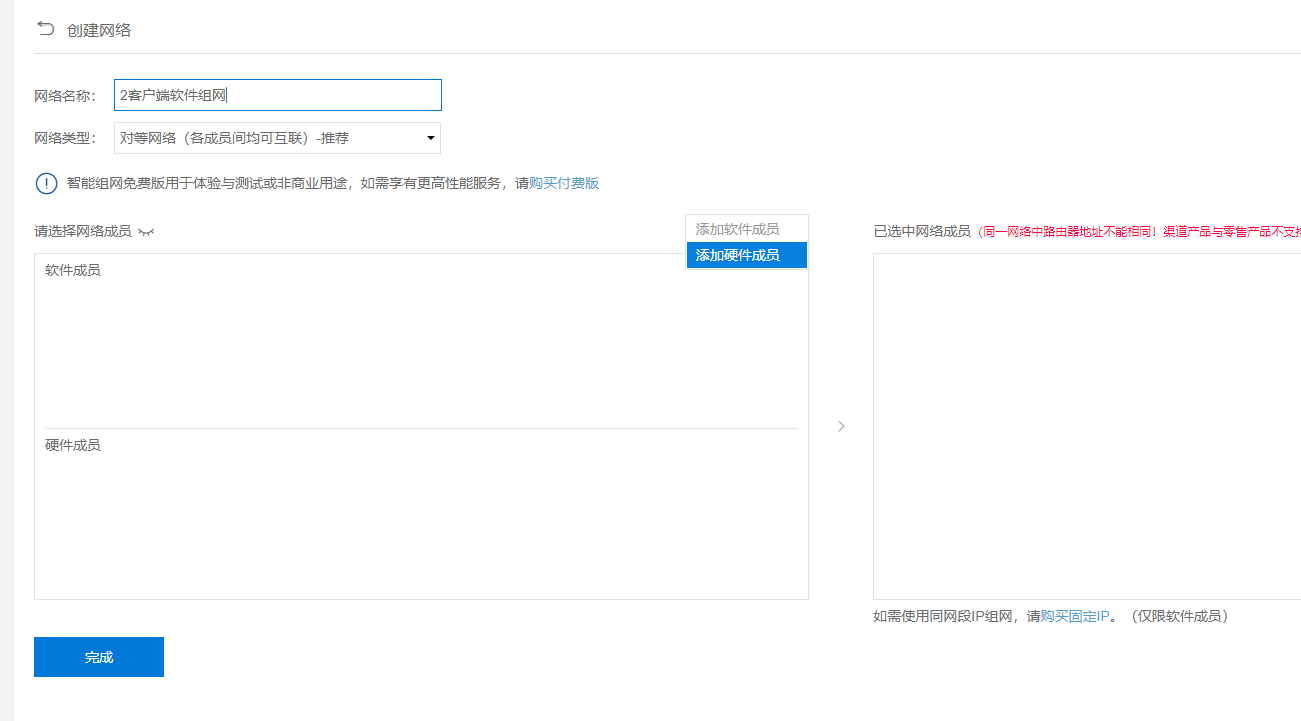Click inside the 网络名称 input field
Screen dimensions: 1301x721
[x=277, y=94]
